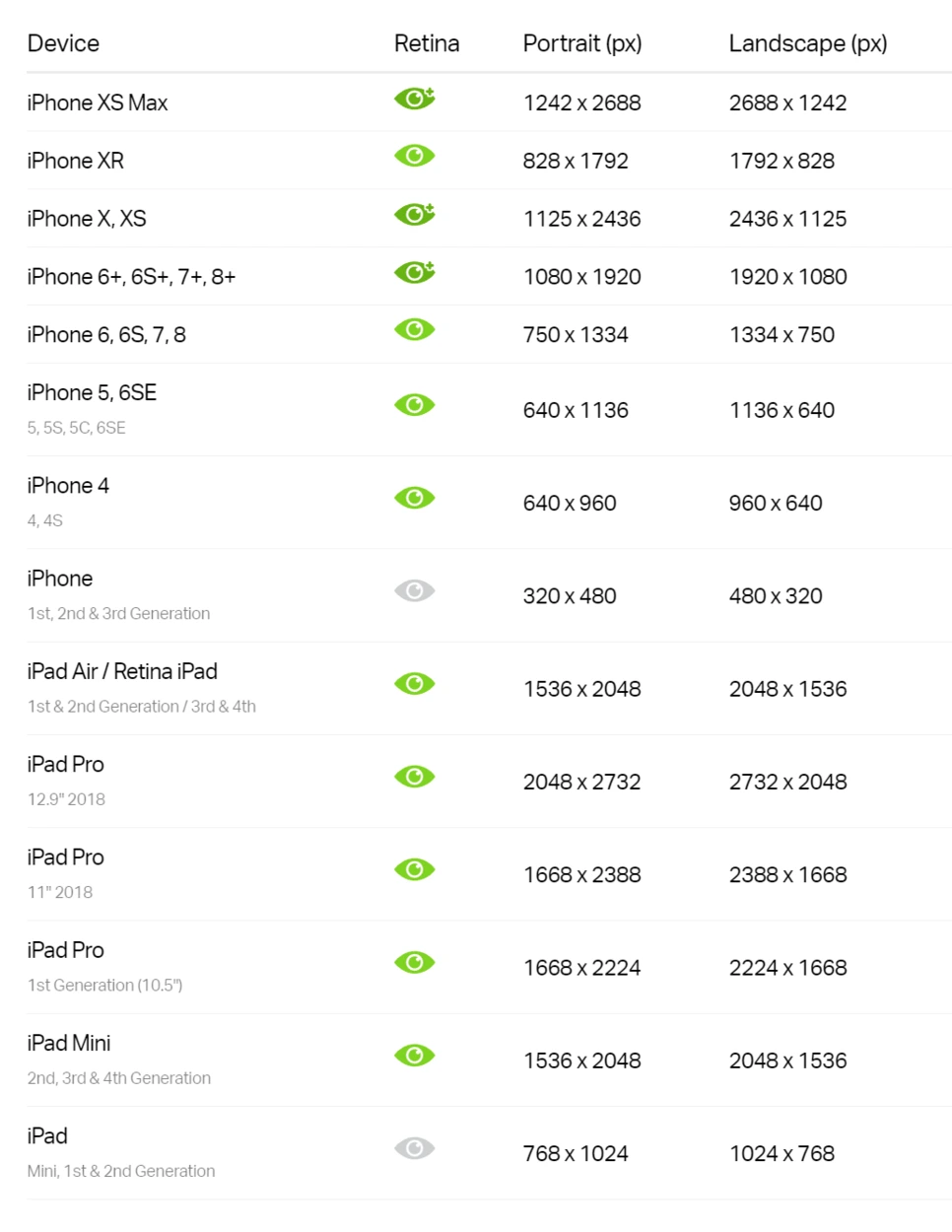
Task: Click the Retina eye icon for iPad Mini
Action: point(415,1056)
